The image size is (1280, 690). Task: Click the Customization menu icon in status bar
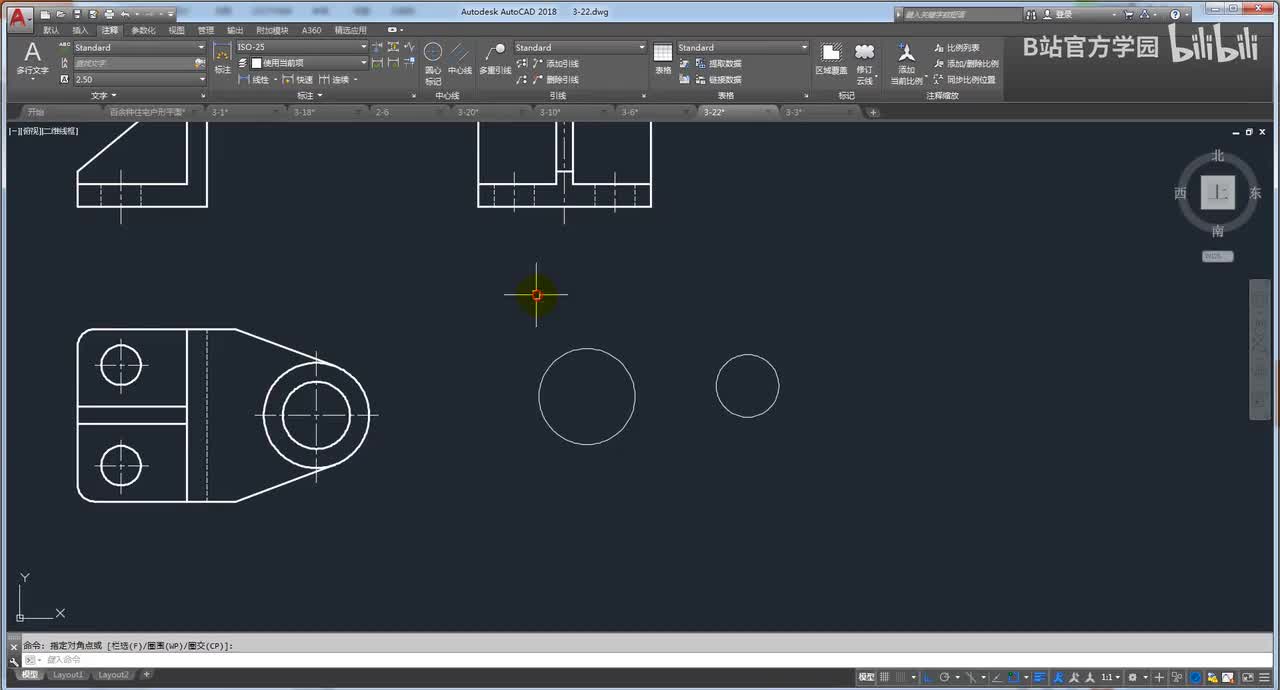pyautogui.click(x=1265, y=677)
